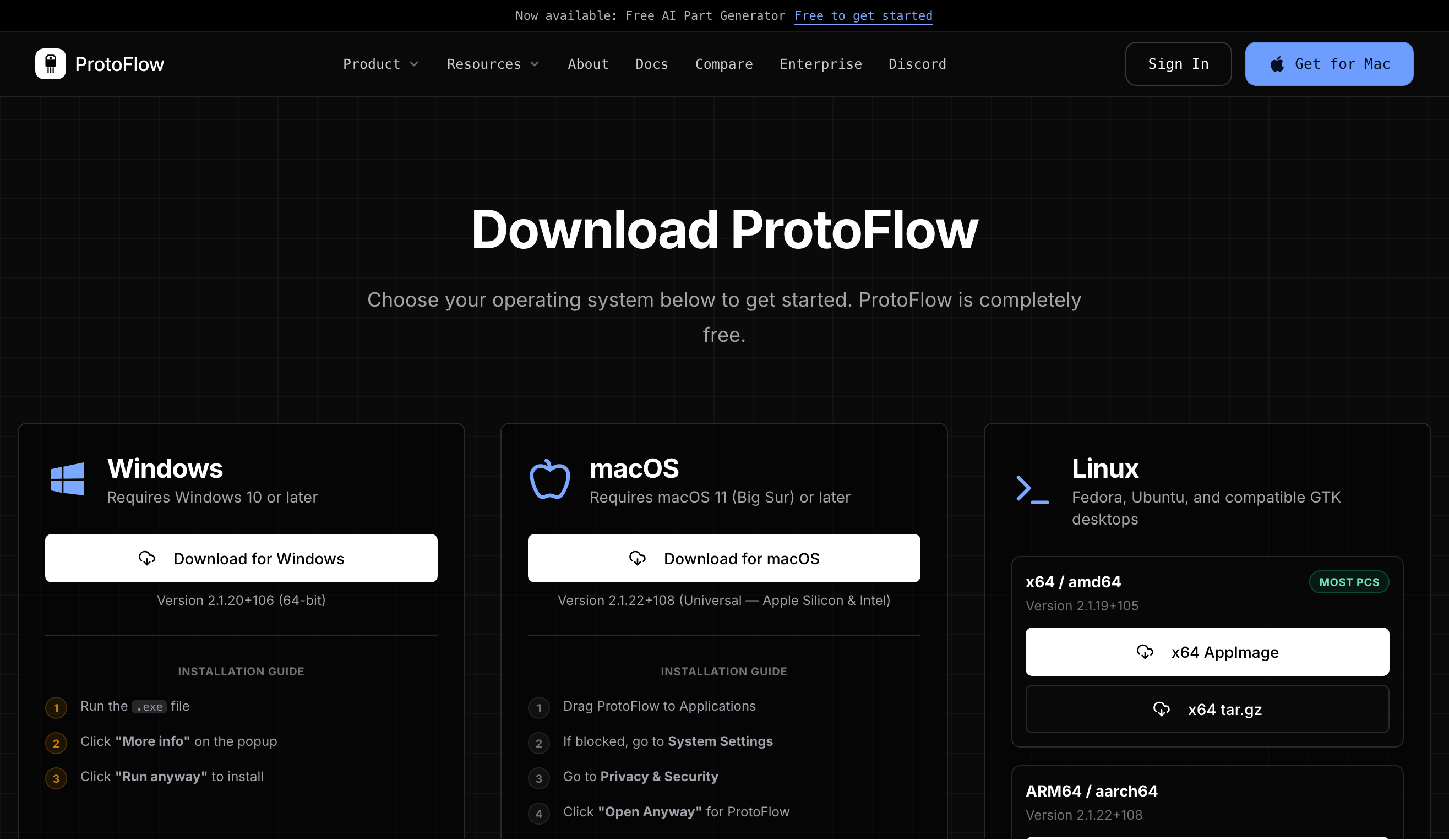Click the Windows 'Version 2.1.20+106 (64-bit)' text
1449x840 pixels.
[x=242, y=600]
